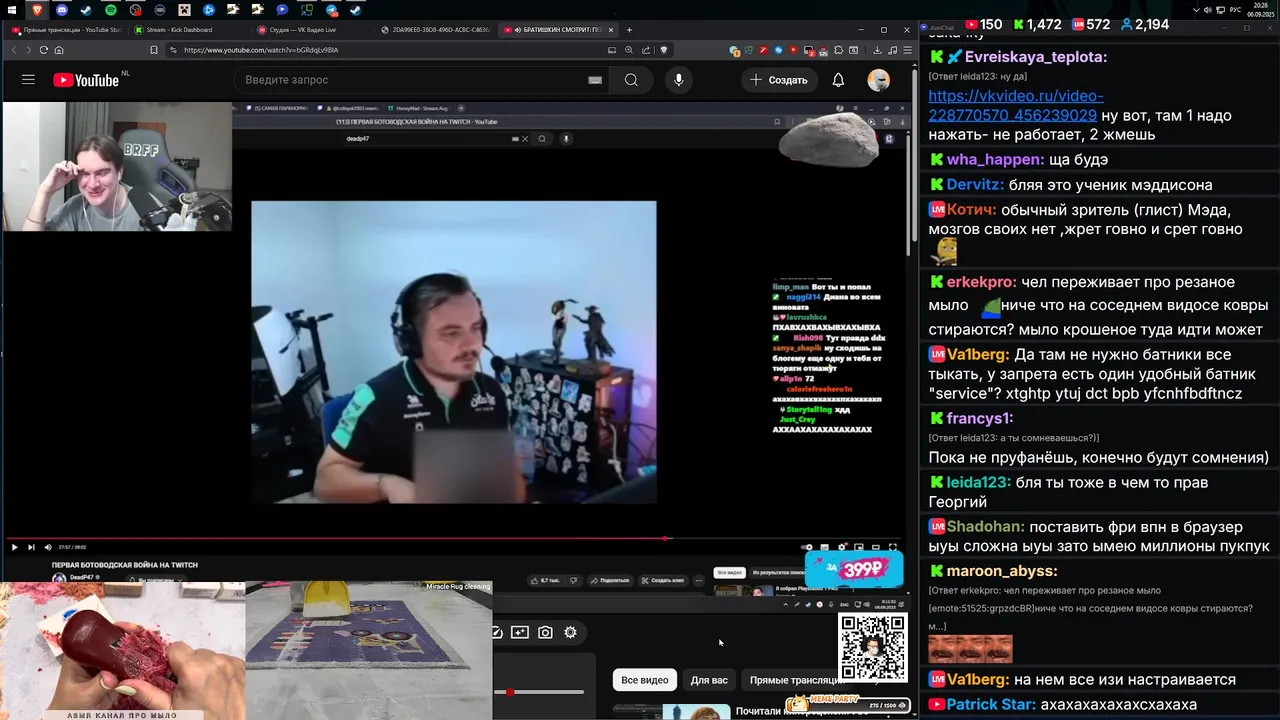The image size is (1280, 720).
Task: Click the soap cutting video thumbnail
Action: pos(122,651)
